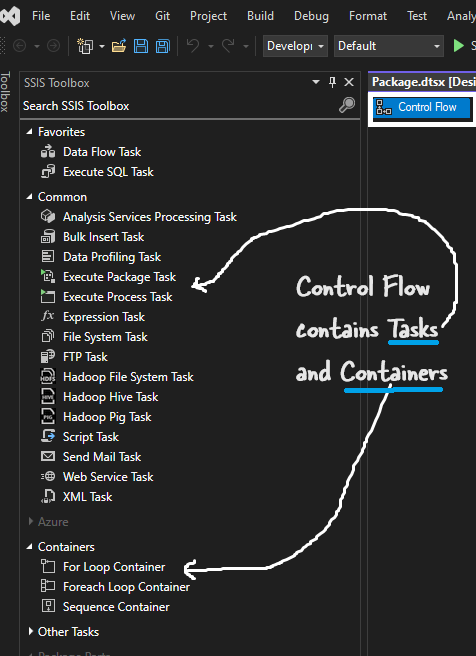Viewport: 476px width, 656px height.
Task: Click the Data Flow Task icon
Action: [x=48, y=151]
